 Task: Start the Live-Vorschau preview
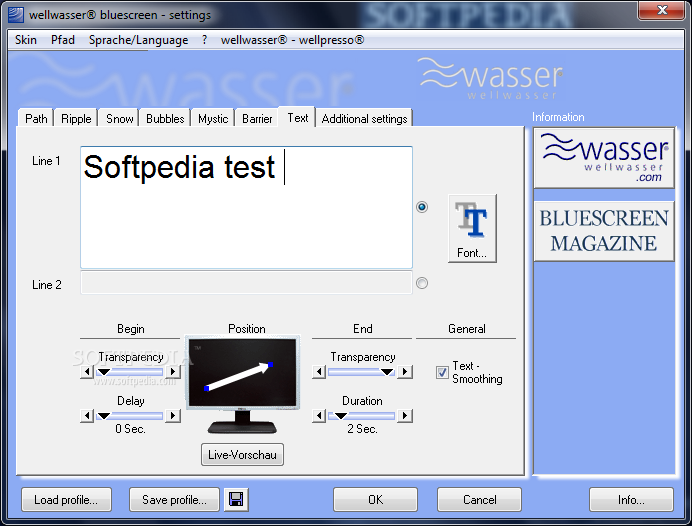coord(242,455)
